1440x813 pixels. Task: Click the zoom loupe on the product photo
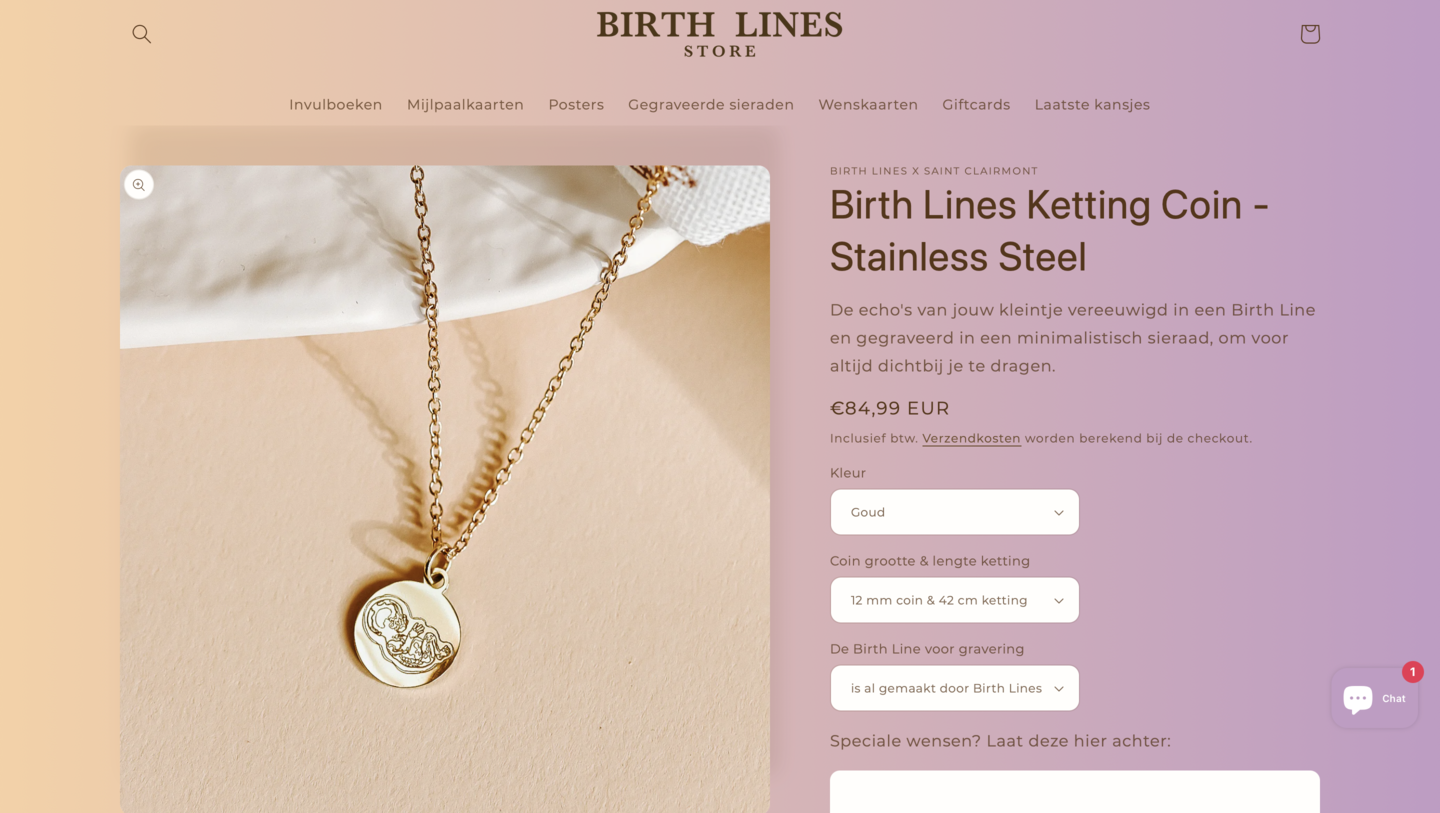139,184
